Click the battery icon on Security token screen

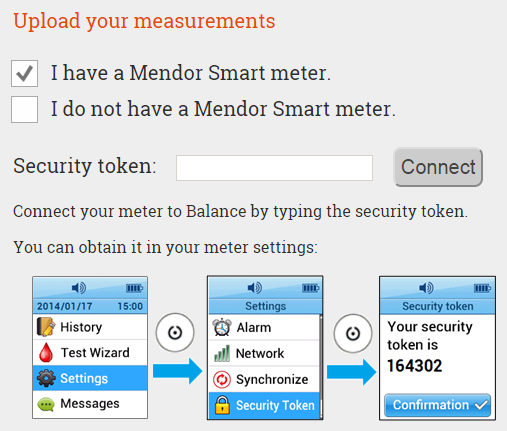pos(482,288)
